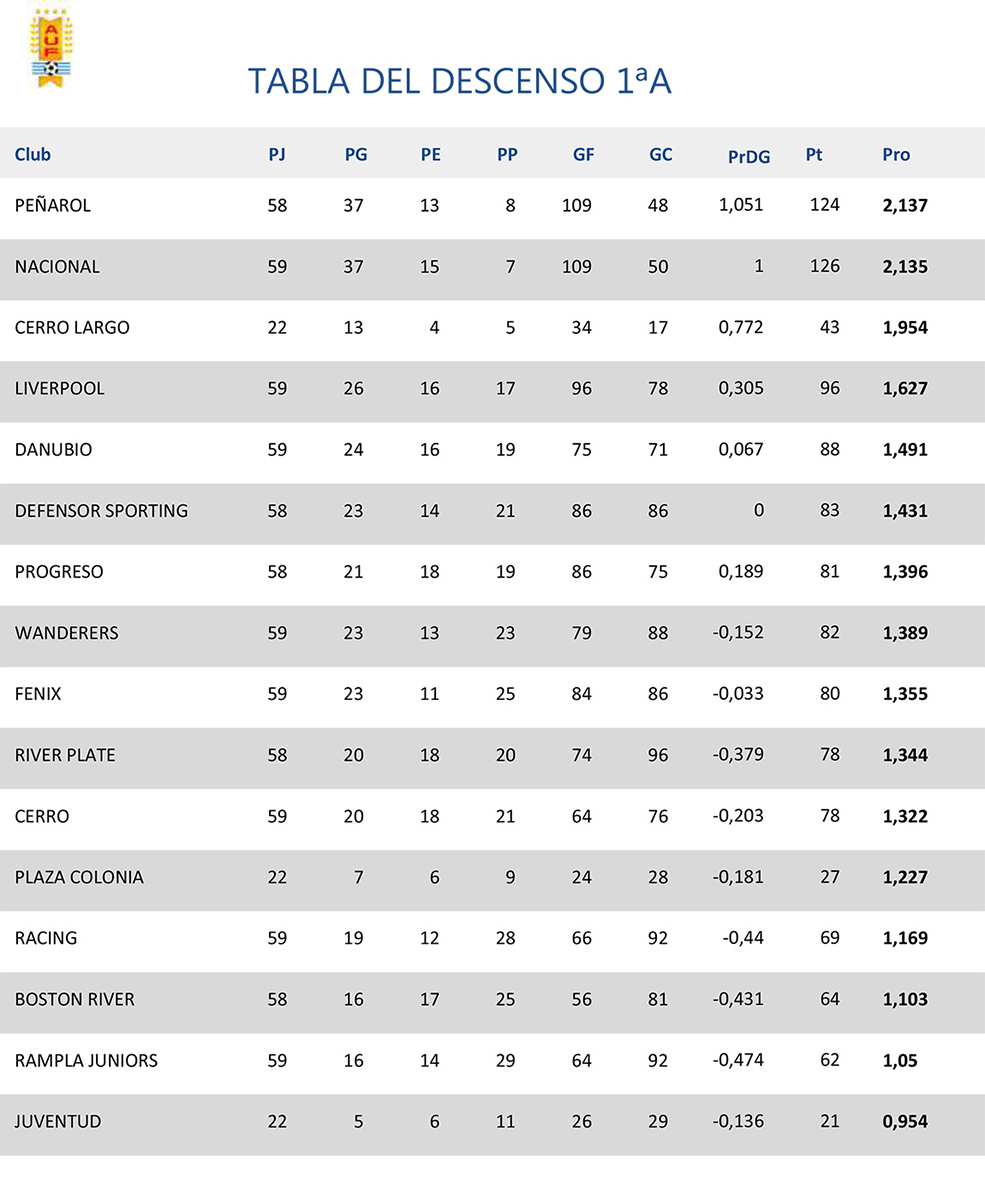
Task: Select the Club column header
Action: coord(33,154)
